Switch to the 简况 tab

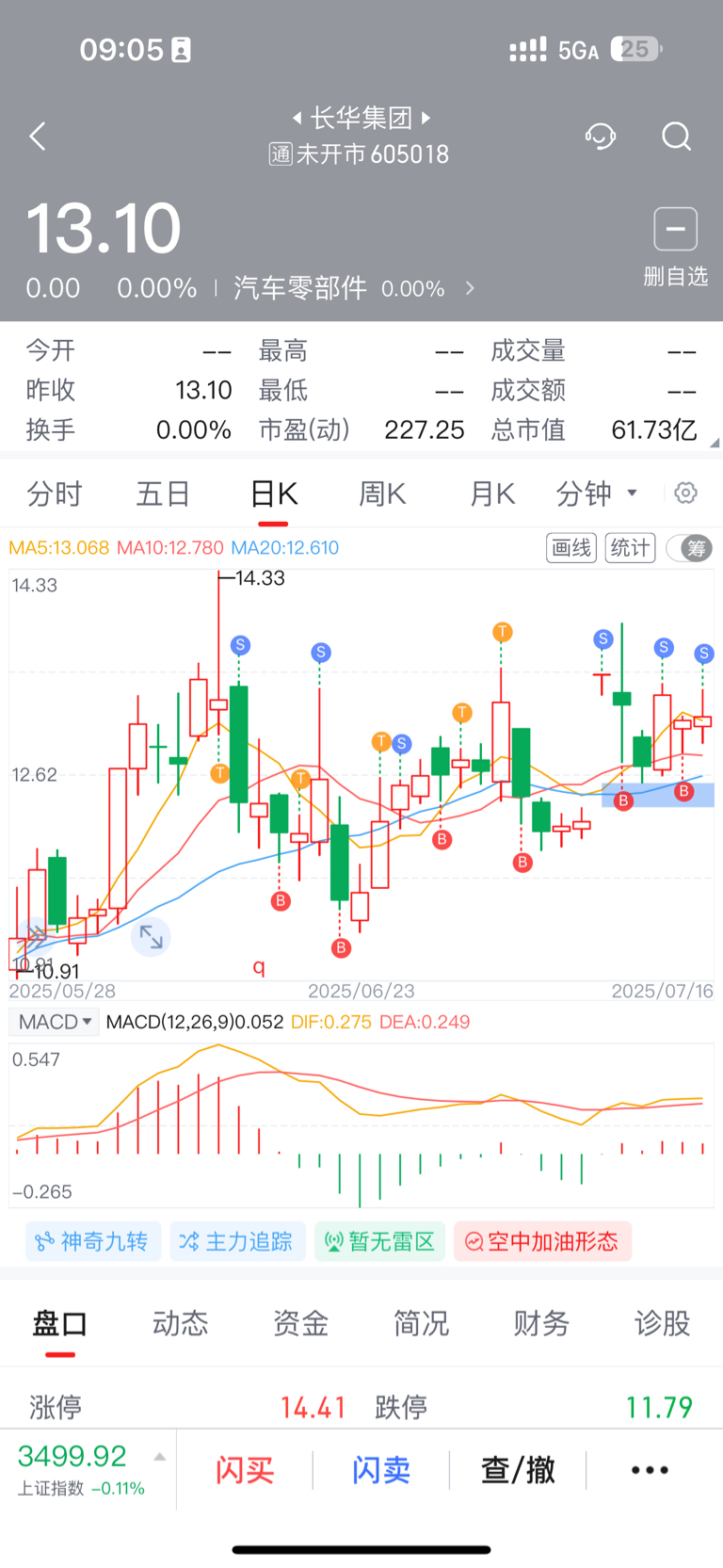(422, 1324)
